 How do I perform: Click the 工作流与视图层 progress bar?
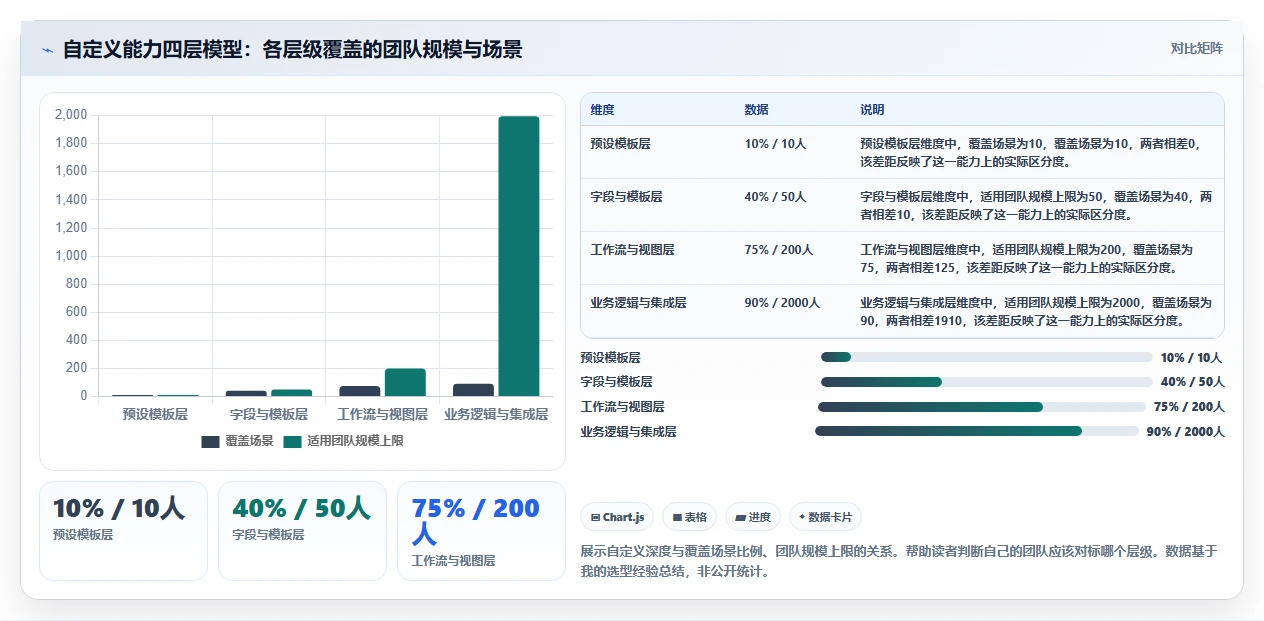pos(982,407)
